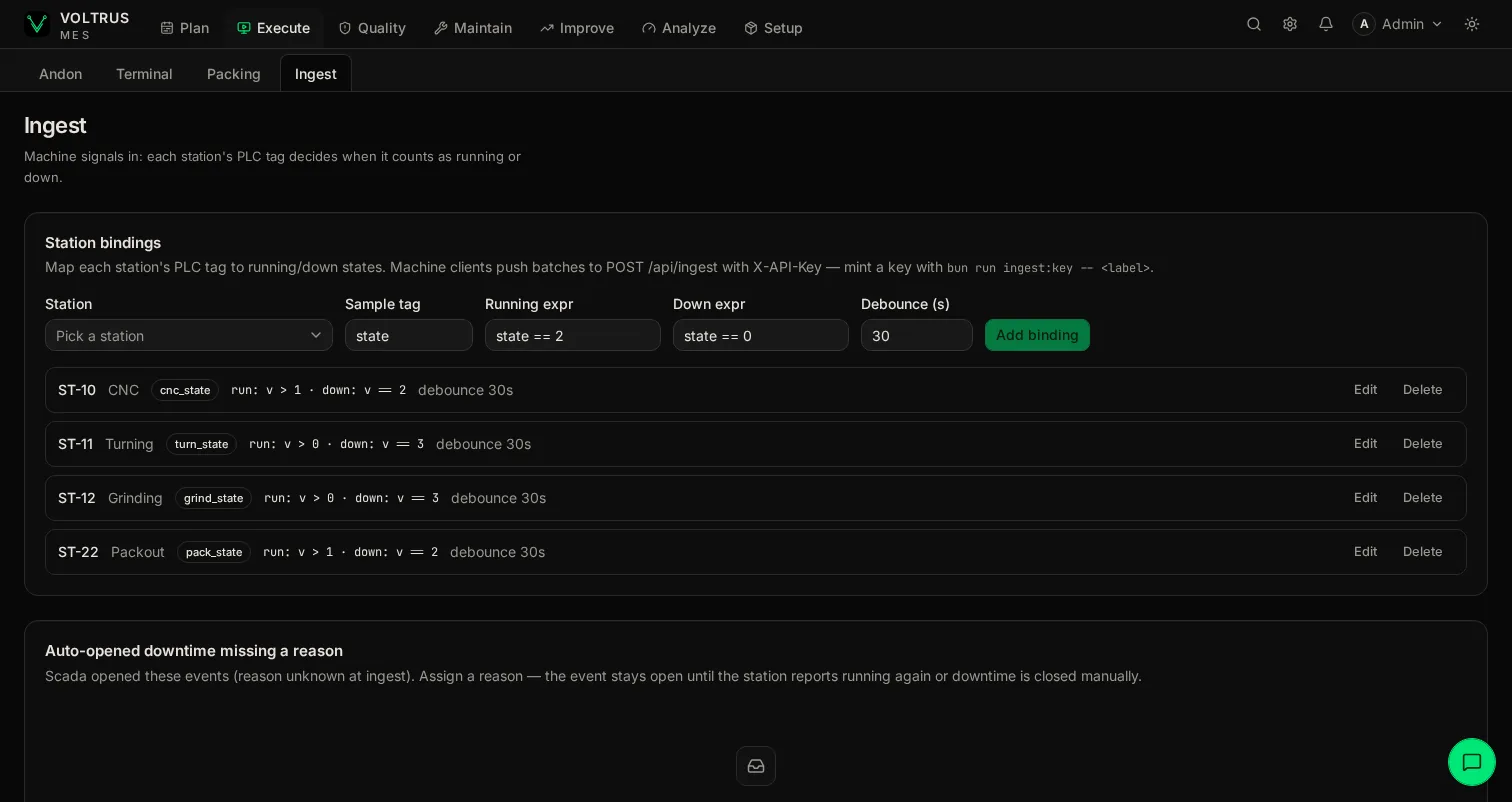Focus the Debounce (s) input field
The height and width of the screenshot is (802, 1512).
pyautogui.click(x=917, y=335)
